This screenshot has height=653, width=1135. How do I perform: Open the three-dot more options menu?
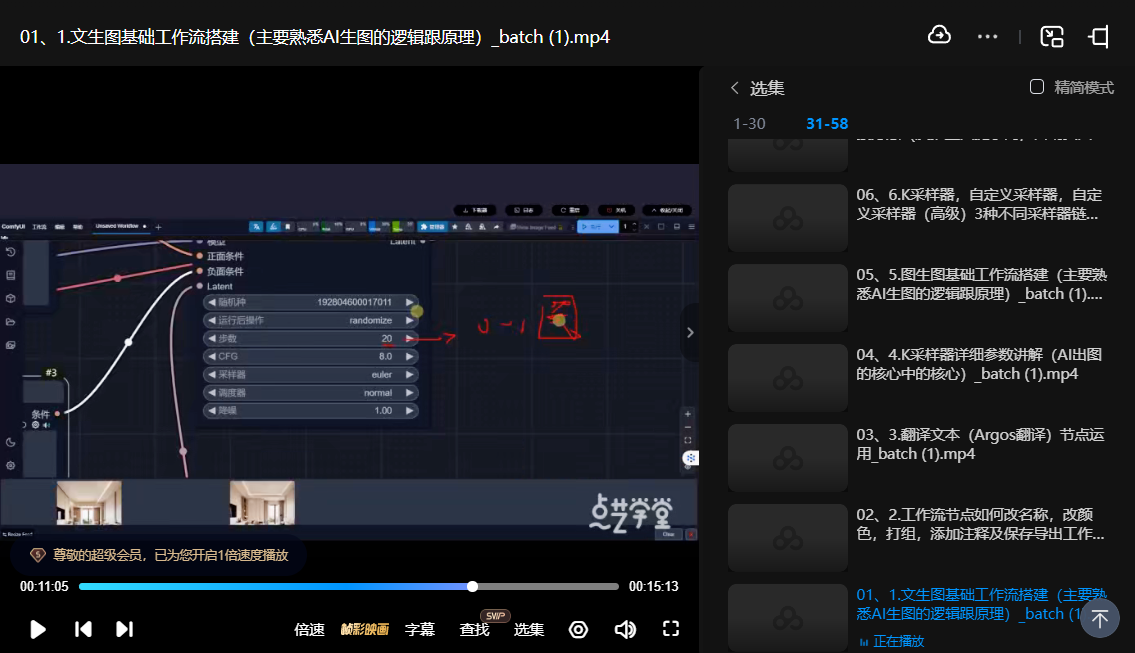987,37
